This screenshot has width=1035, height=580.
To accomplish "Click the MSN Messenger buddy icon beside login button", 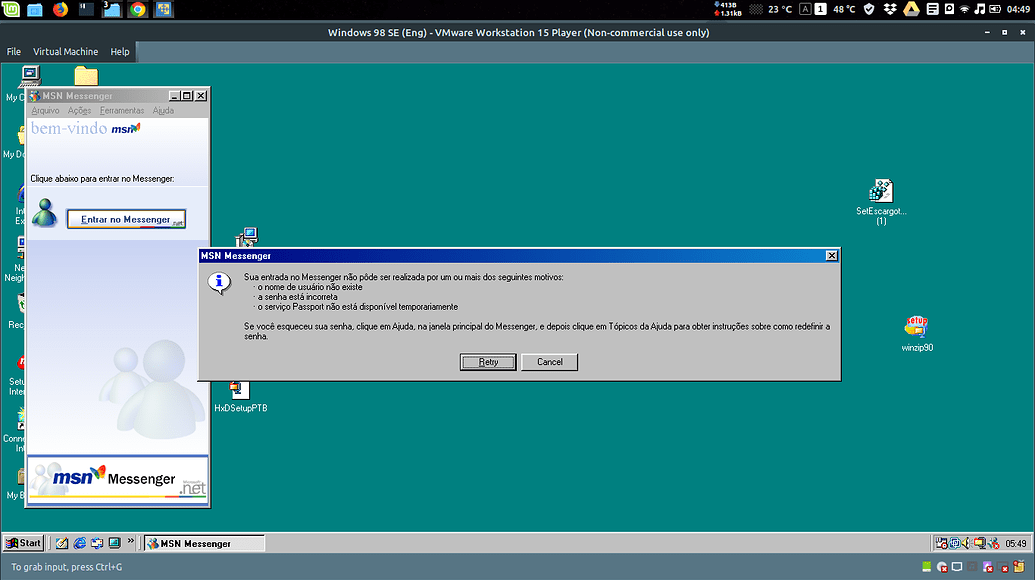I will tap(44, 214).
